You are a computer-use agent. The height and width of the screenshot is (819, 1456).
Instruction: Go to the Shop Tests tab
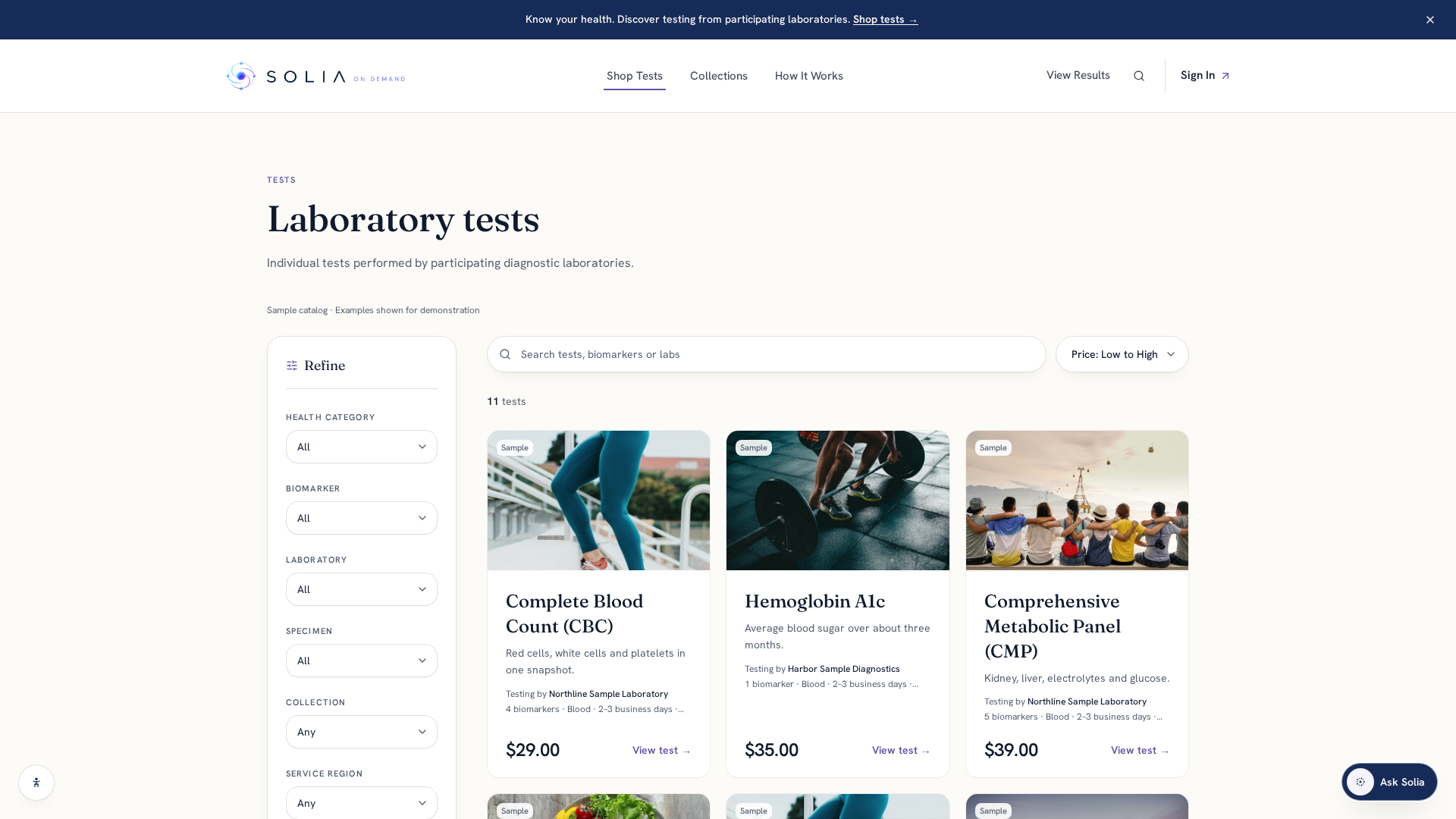[635, 76]
